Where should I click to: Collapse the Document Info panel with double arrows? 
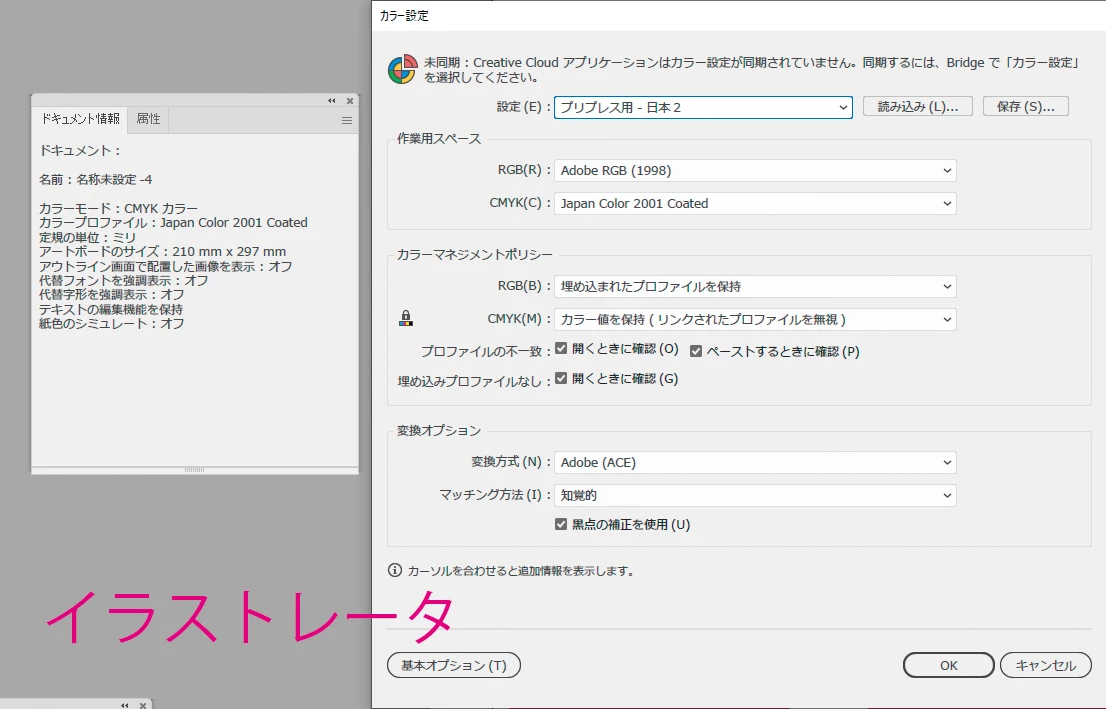332,101
